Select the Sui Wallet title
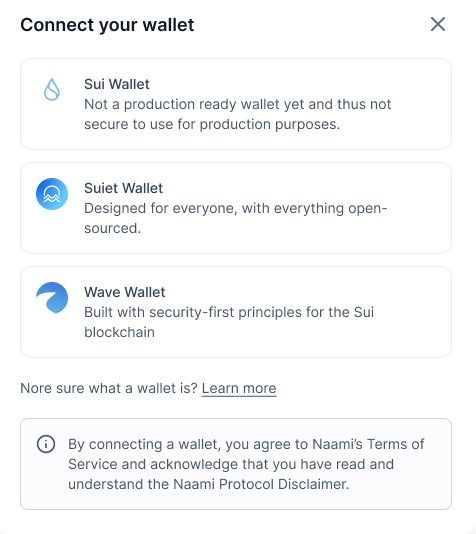Viewport: 476px width, 534px height. 117,84
